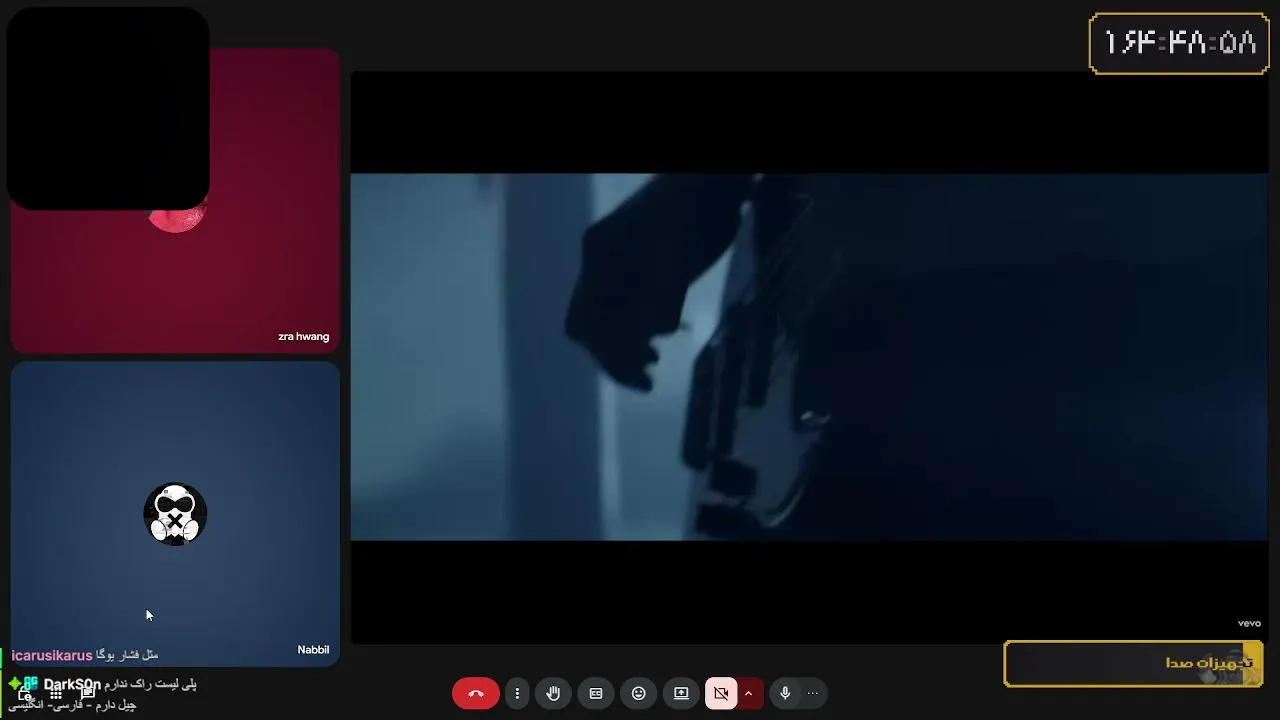Select the zra hwang participant tile
Screen dimensions: 1280x720
(175, 200)
